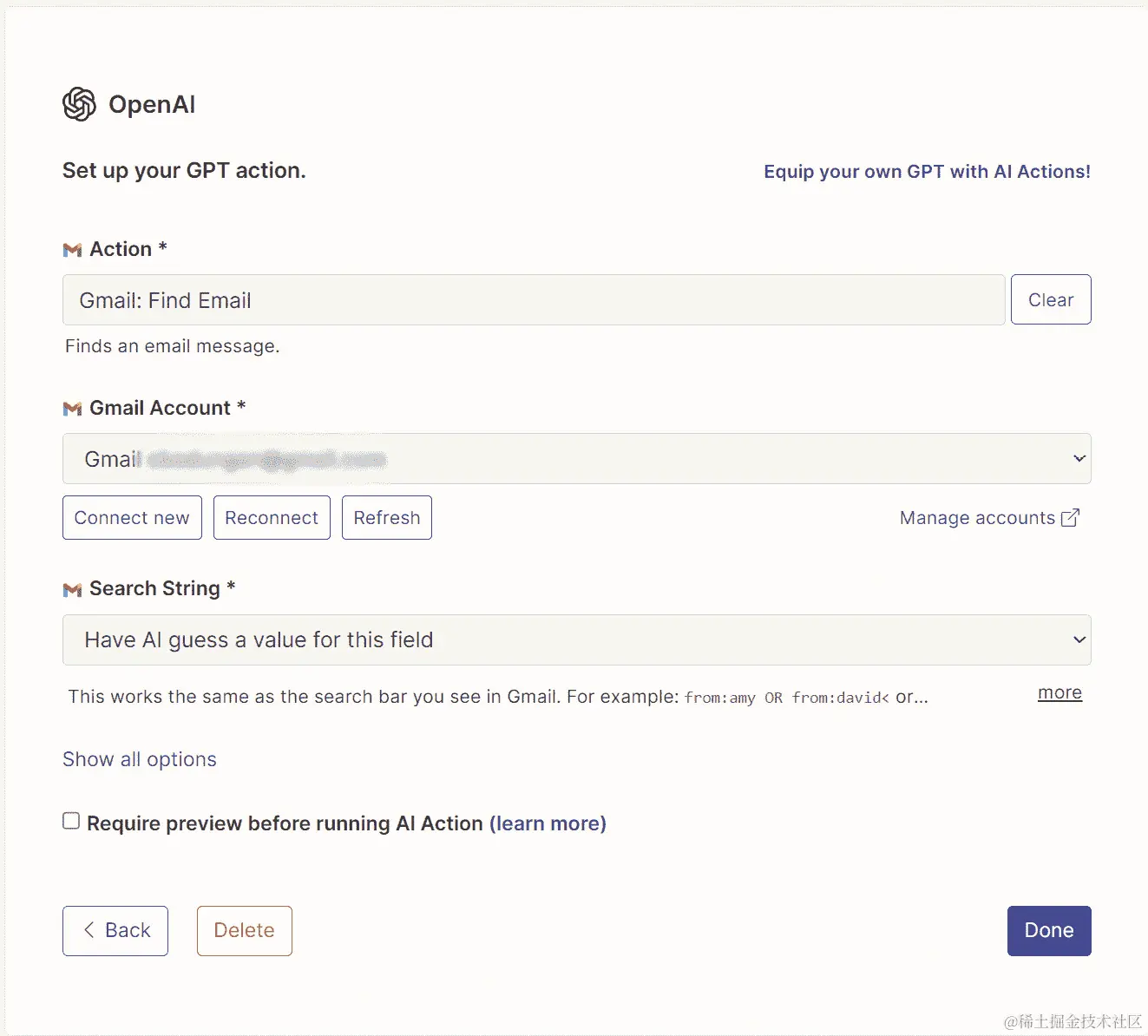Click the Clear button
The height and width of the screenshot is (1036, 1148).
tap(1050, 299)
